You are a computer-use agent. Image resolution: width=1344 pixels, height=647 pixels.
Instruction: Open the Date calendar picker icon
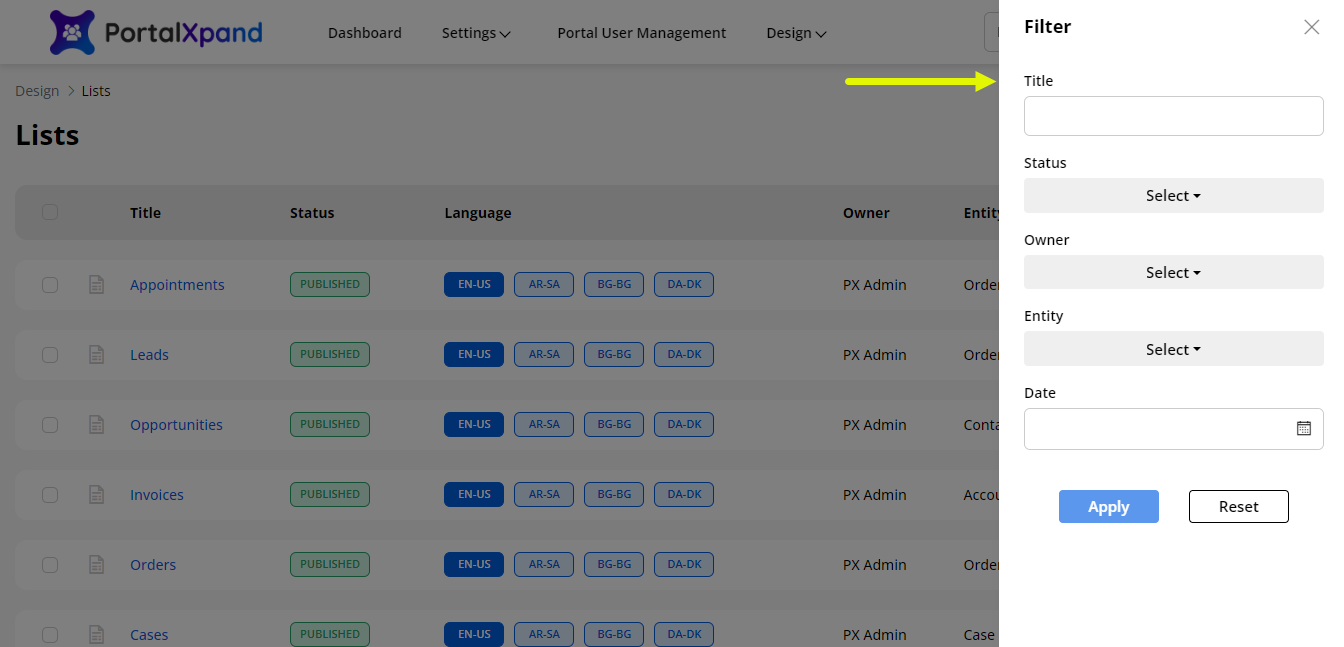1303,428
